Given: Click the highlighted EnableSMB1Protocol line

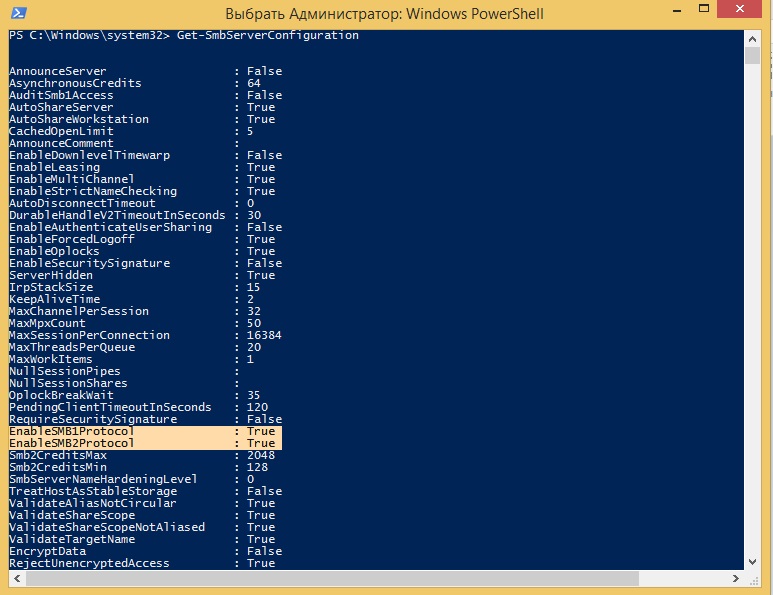Looking at the screenshot, I should [145, 431].
